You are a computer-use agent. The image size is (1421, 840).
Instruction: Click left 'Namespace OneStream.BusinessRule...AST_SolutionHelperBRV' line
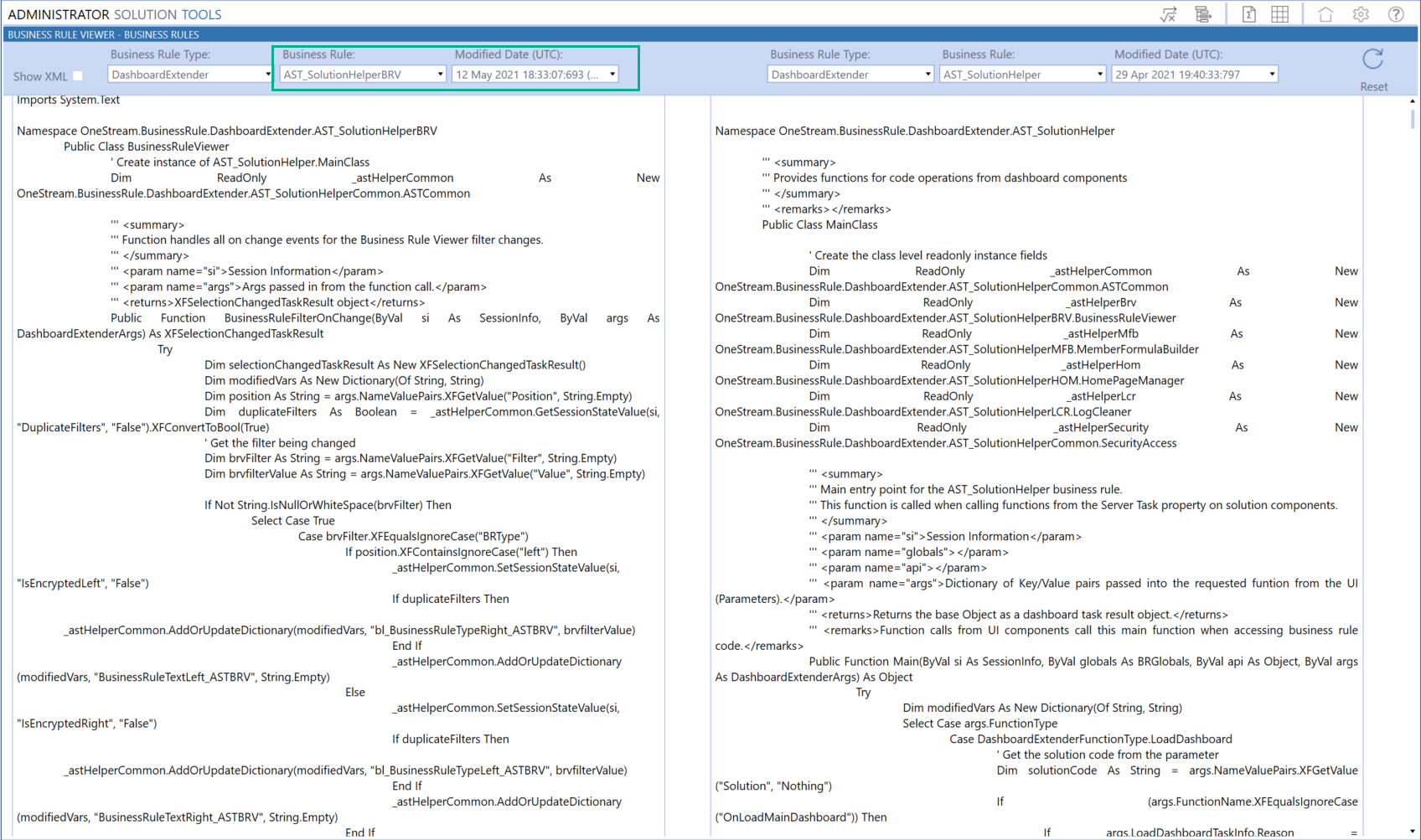[x=227, y=131]
